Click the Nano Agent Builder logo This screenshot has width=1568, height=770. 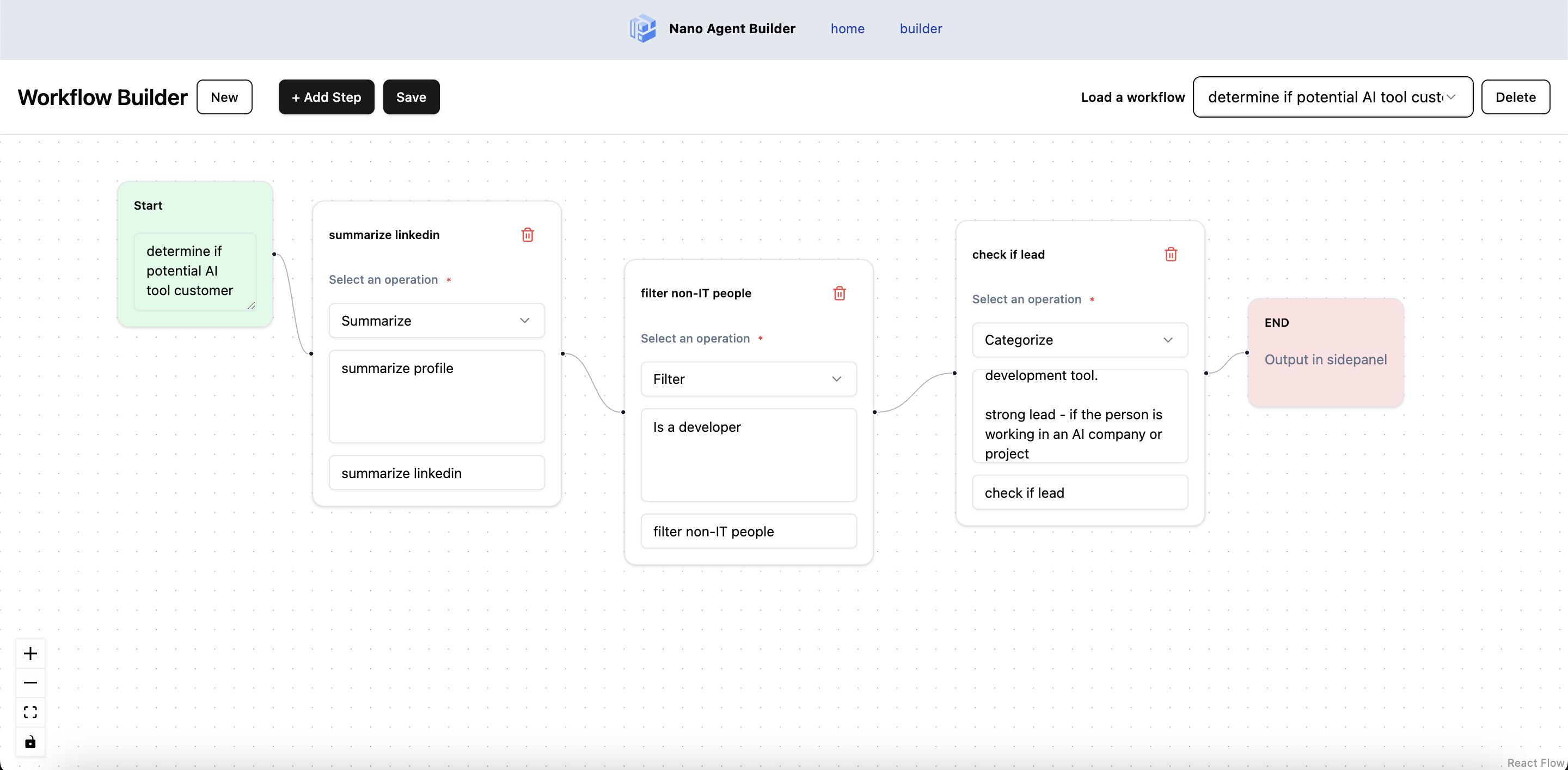(643, 29)
